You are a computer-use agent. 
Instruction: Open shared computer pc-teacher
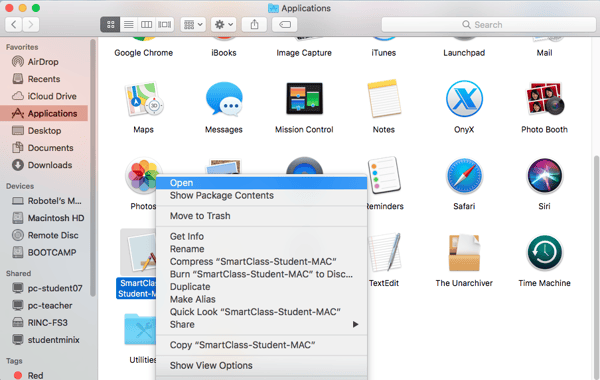tap(44, 305)
